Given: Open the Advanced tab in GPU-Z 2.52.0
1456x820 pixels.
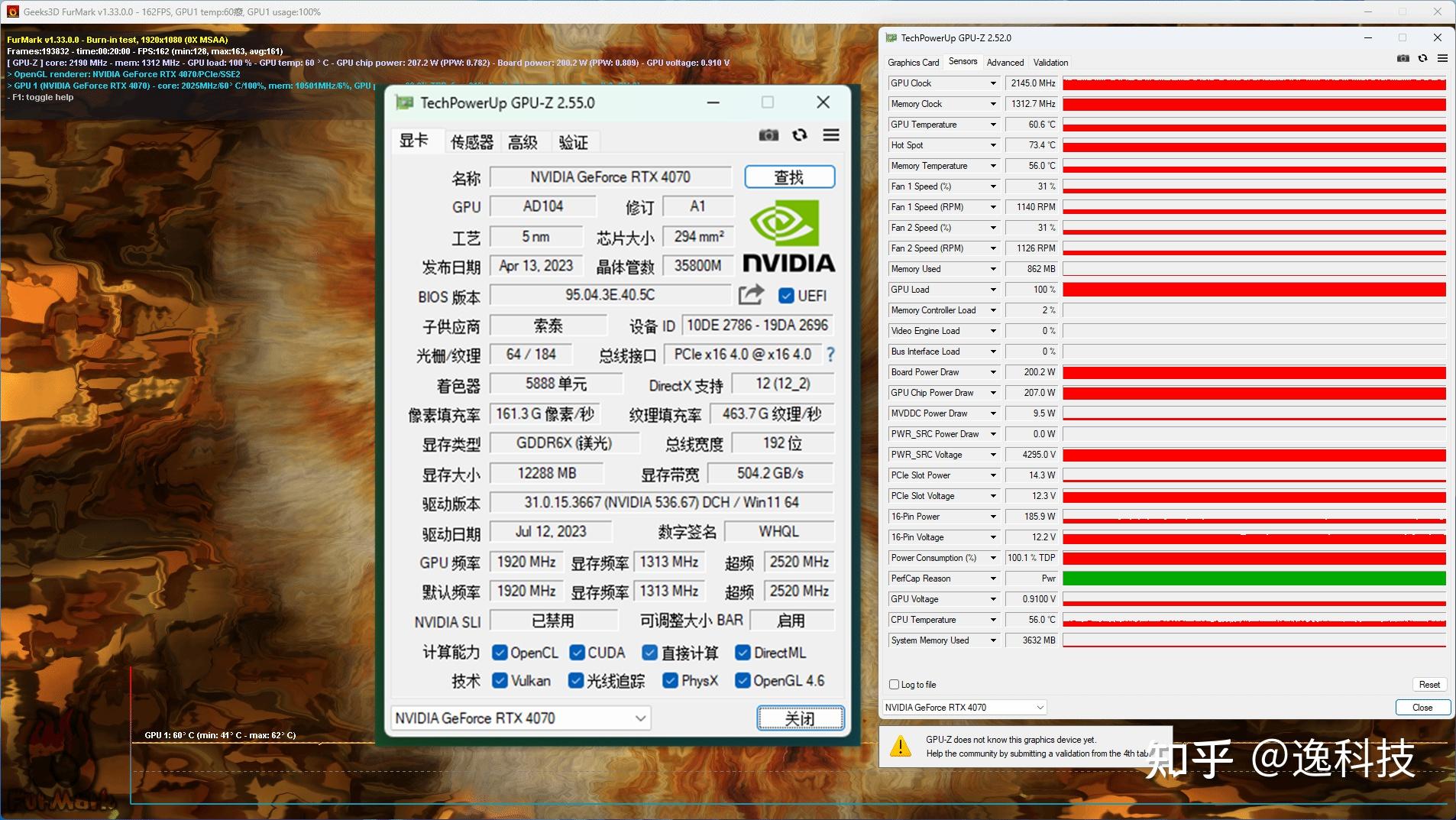Looking at the screenshot, I should pyautogui.click(x=1005, y=63).
